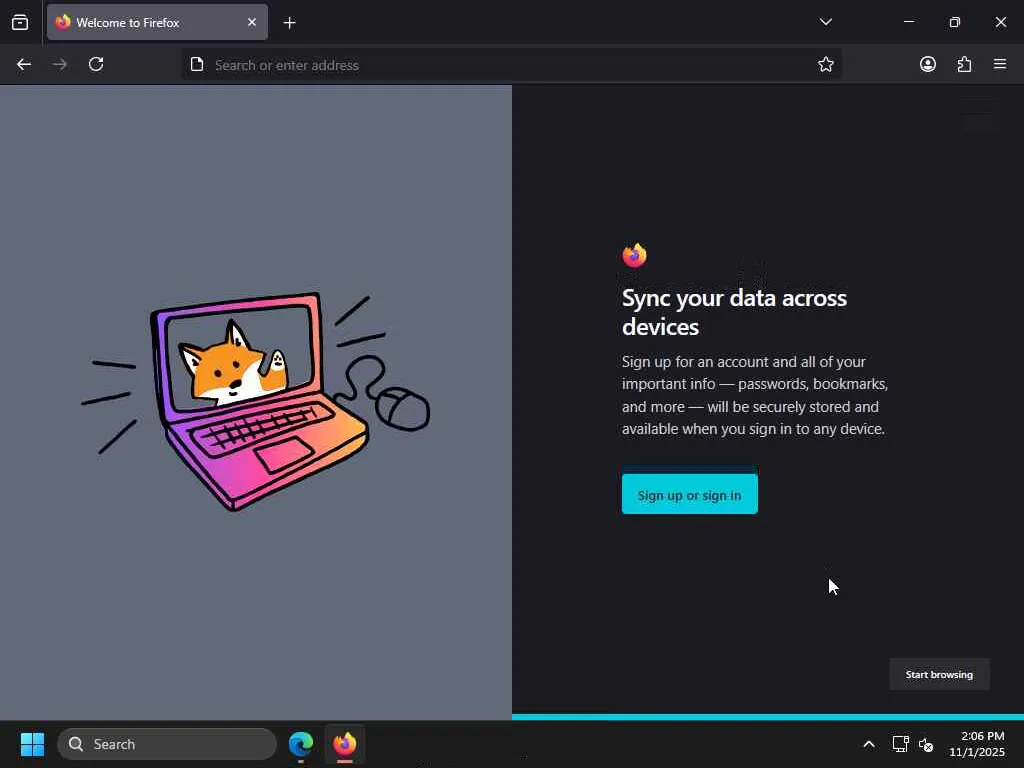Viewport: 1024px width, 768px height.
Task: Click the fox laptop illustration
Action: click(256, 401)
